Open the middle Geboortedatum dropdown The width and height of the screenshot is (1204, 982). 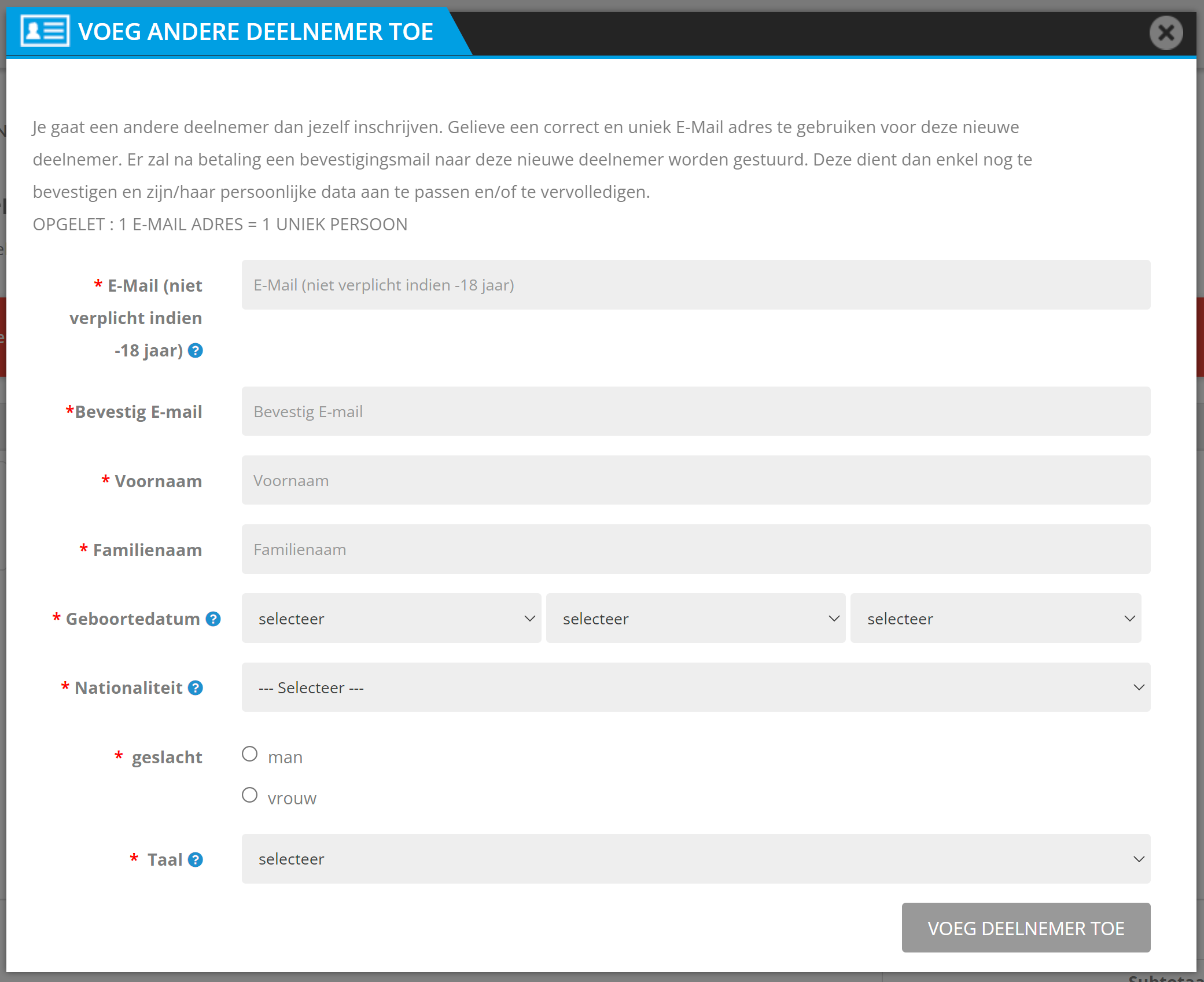coord(695,619)
